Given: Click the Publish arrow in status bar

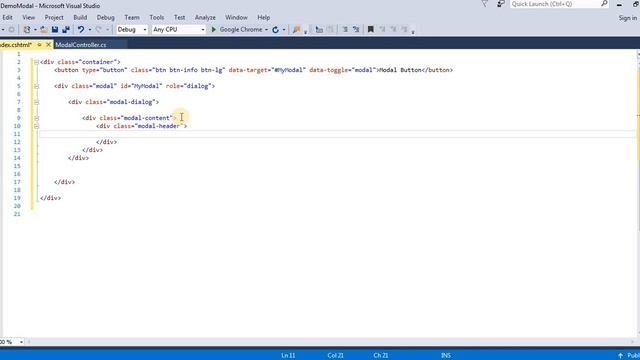Looking at the screenshot, I should pos(620,356).
